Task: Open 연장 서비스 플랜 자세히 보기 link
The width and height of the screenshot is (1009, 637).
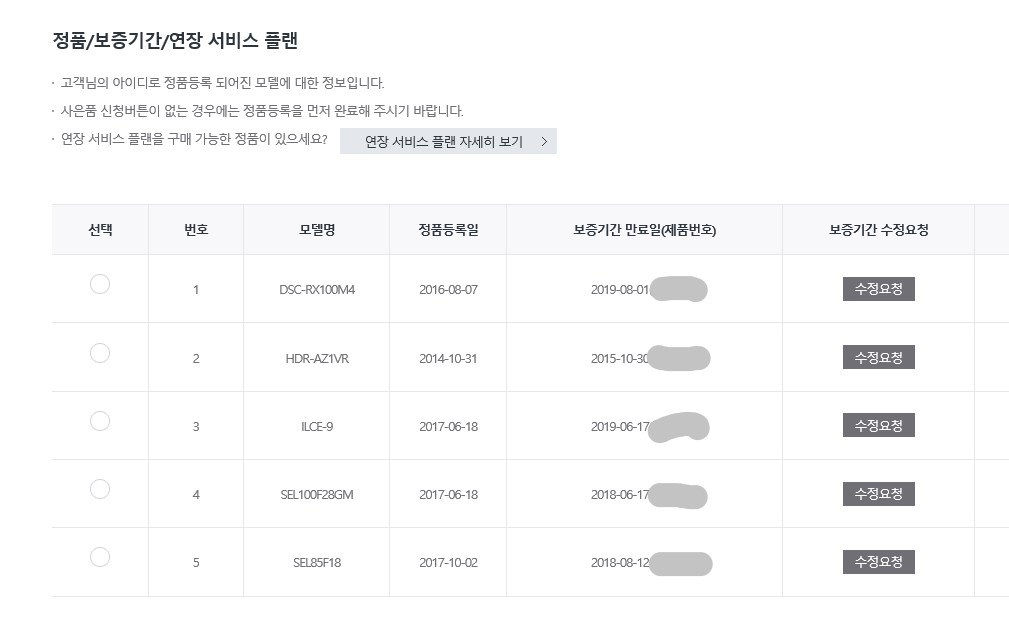Action: 448,141
